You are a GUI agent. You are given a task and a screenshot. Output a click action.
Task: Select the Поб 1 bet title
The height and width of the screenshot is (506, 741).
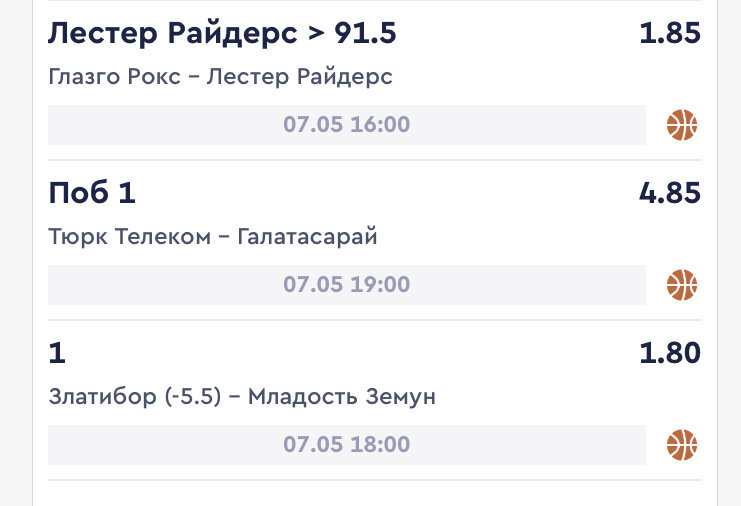pos(92,193)
